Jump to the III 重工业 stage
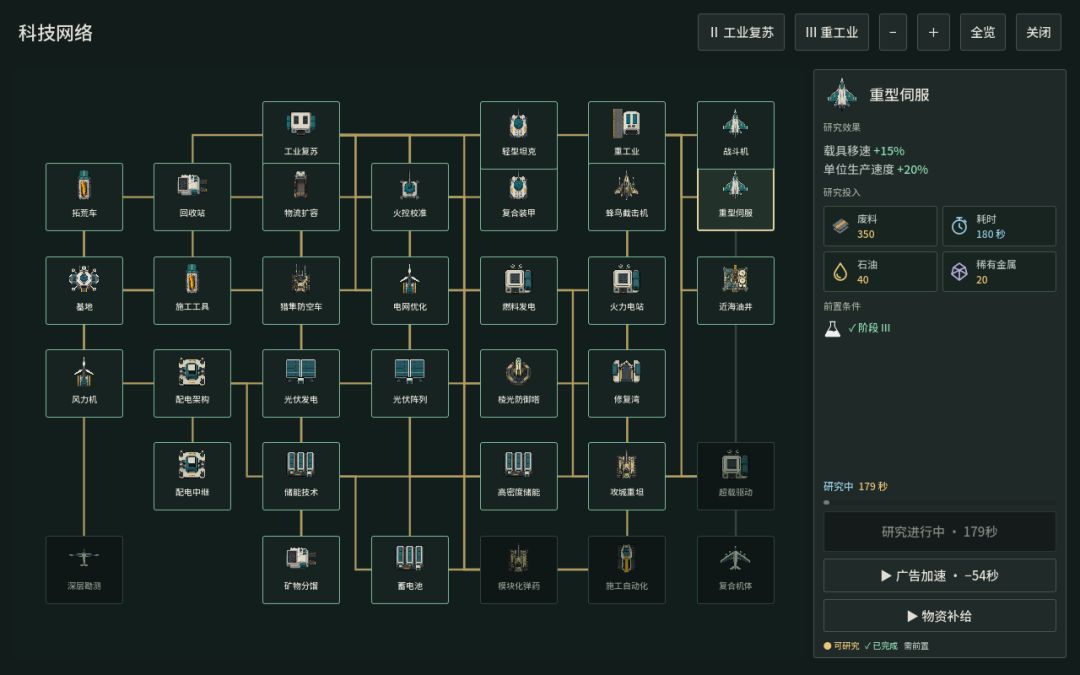 (x=832, y=32)
